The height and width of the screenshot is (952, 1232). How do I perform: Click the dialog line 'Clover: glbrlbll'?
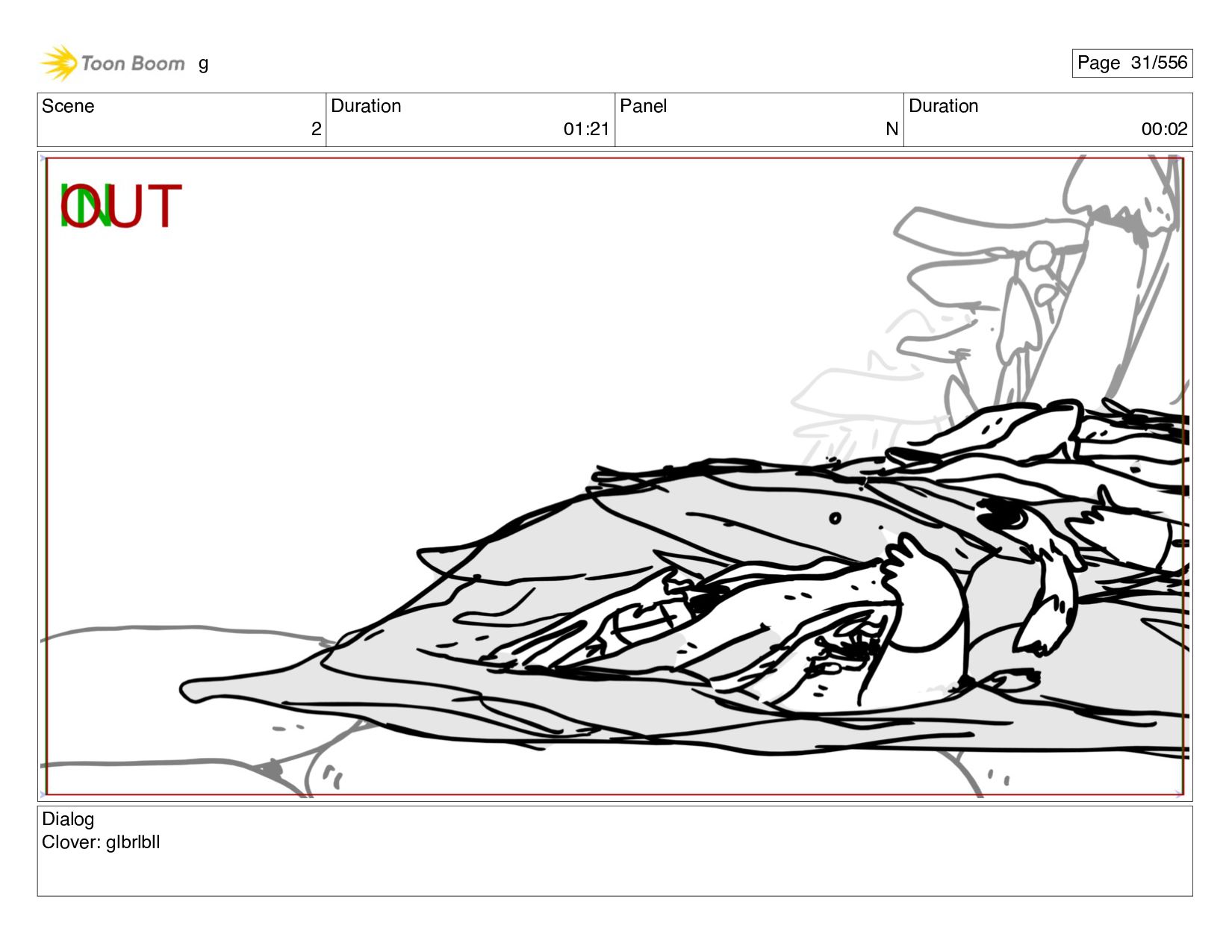click(x=101, y=842)
